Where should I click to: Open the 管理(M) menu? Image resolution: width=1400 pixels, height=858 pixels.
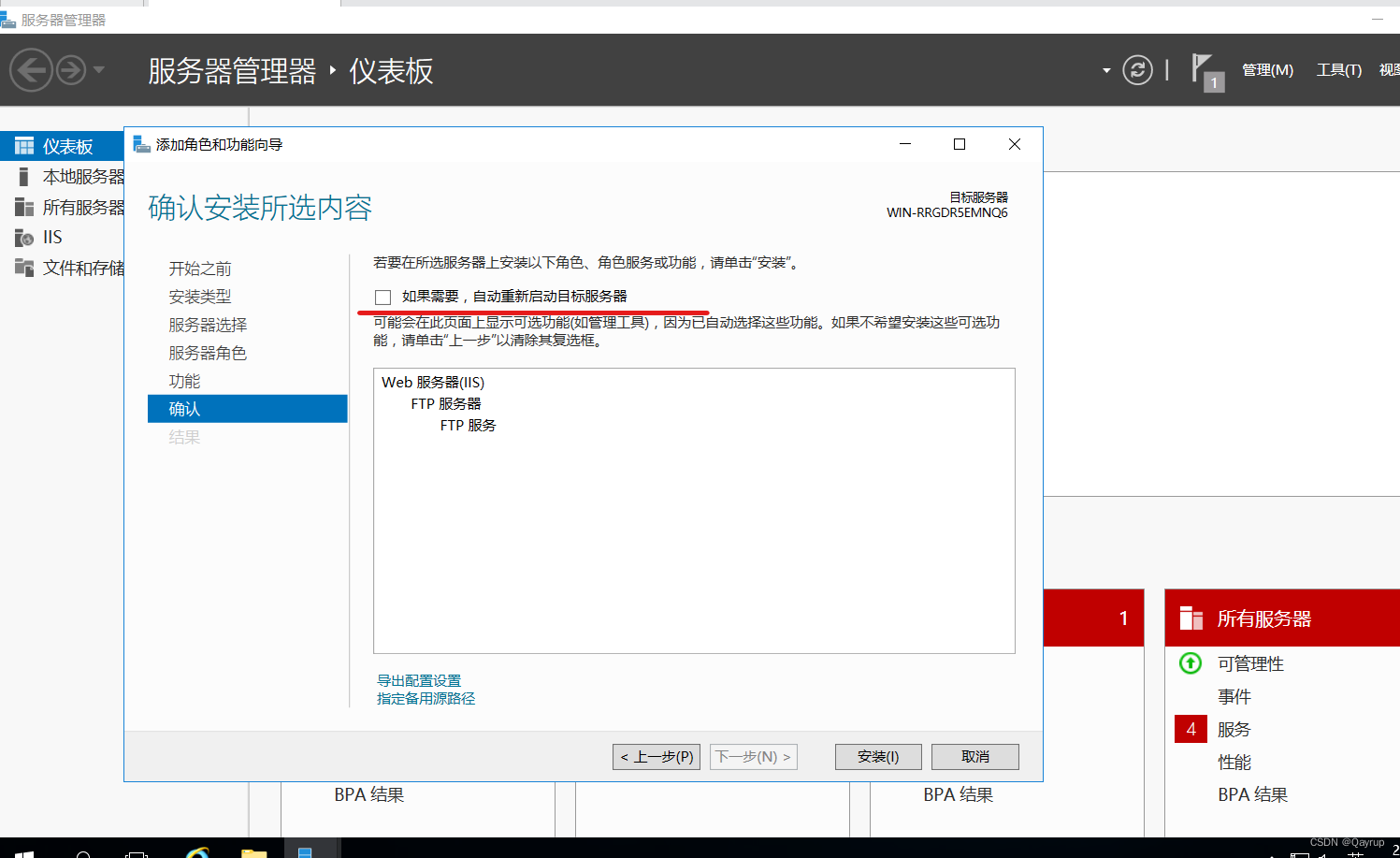(x=1267, y=69)
